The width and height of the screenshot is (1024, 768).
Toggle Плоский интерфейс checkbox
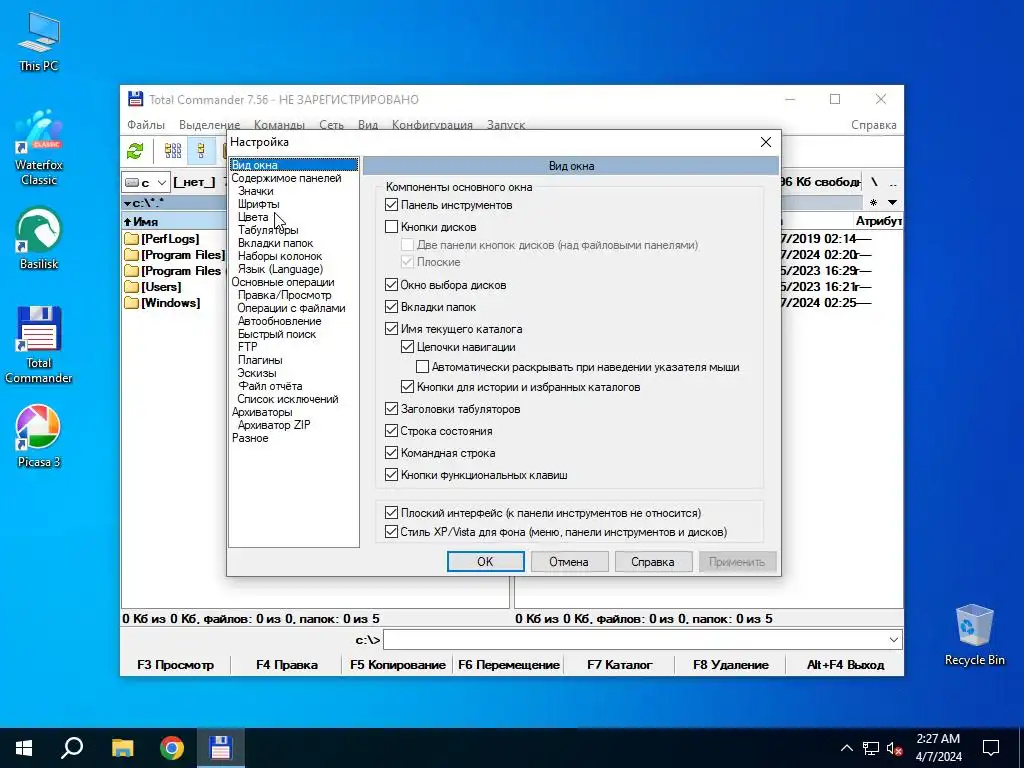click(391, 513)
